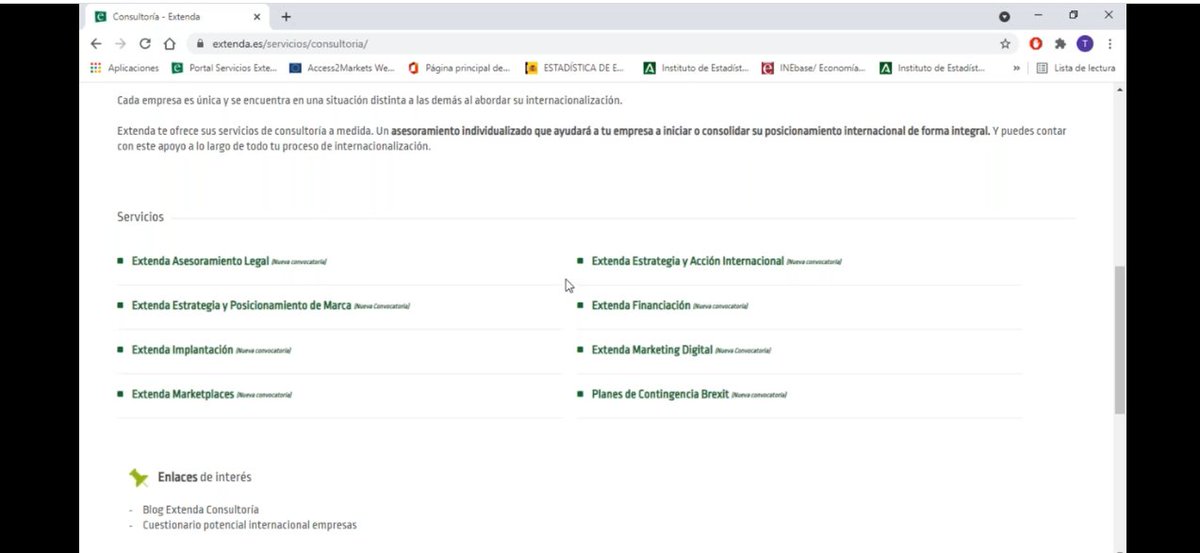Click the browser forward arrow
This screenshot has width=1200, height=553.
[x=120, y=44]
